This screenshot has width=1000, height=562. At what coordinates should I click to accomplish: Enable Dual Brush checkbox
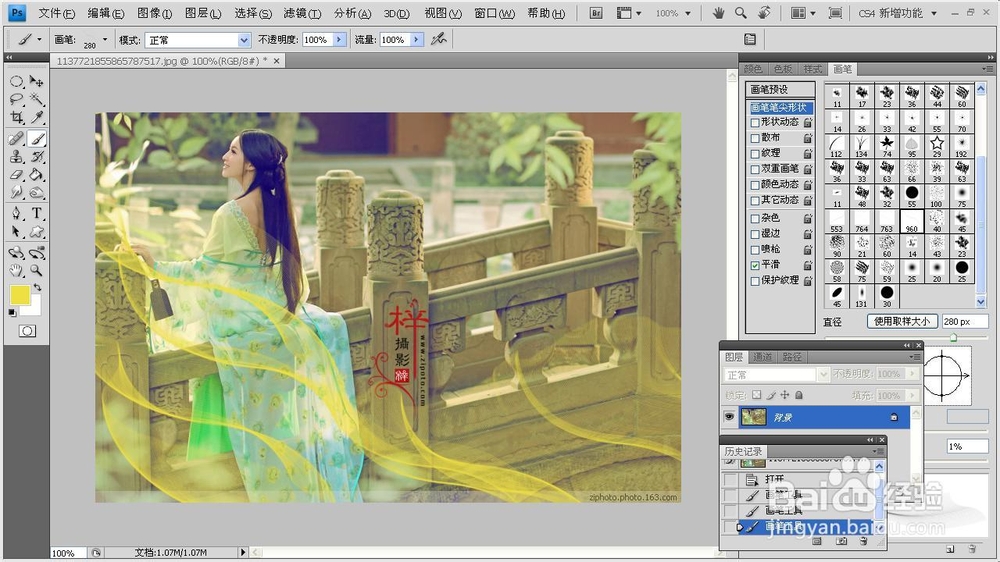point(755,170)
